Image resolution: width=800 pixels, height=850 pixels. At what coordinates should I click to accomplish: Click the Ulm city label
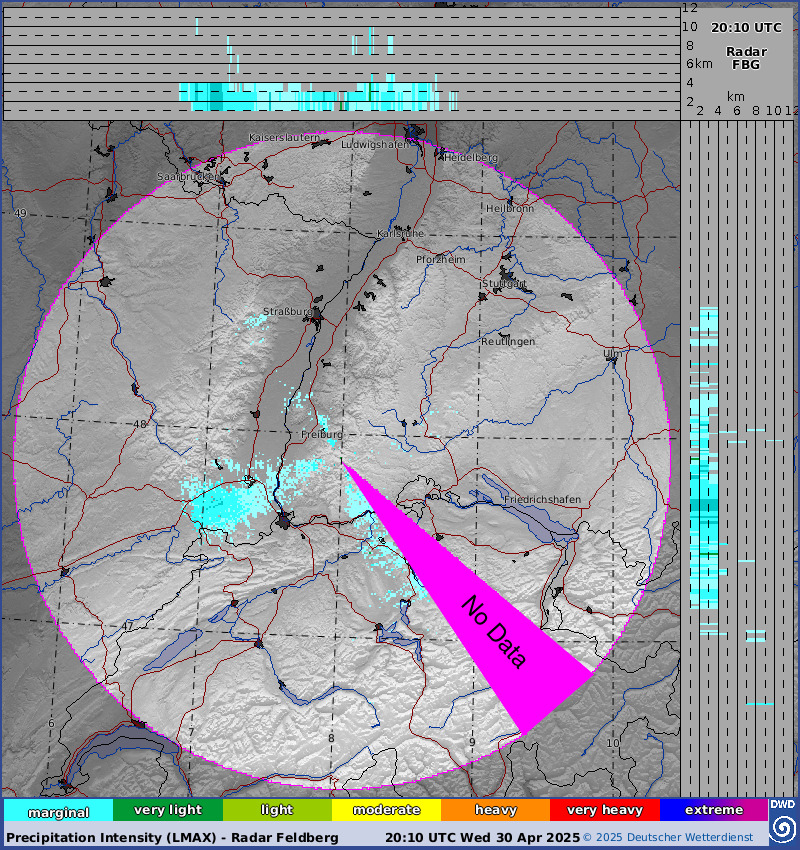tap(613, 353)
